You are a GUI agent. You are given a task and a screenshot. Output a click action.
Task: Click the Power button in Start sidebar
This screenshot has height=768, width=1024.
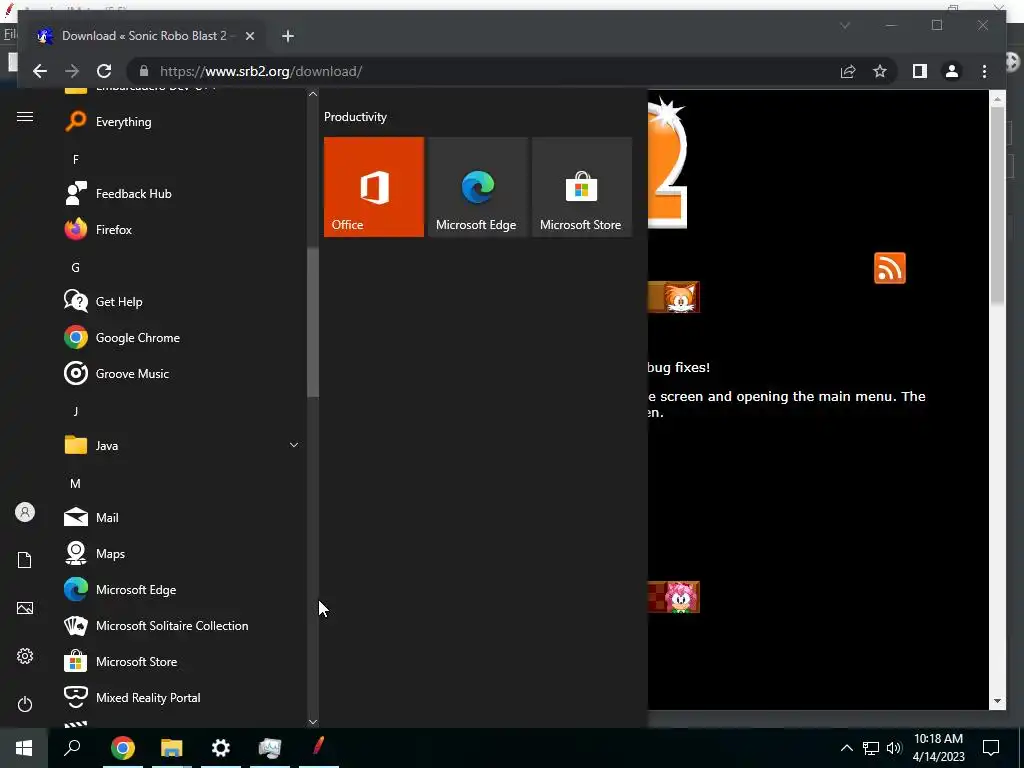25,704
